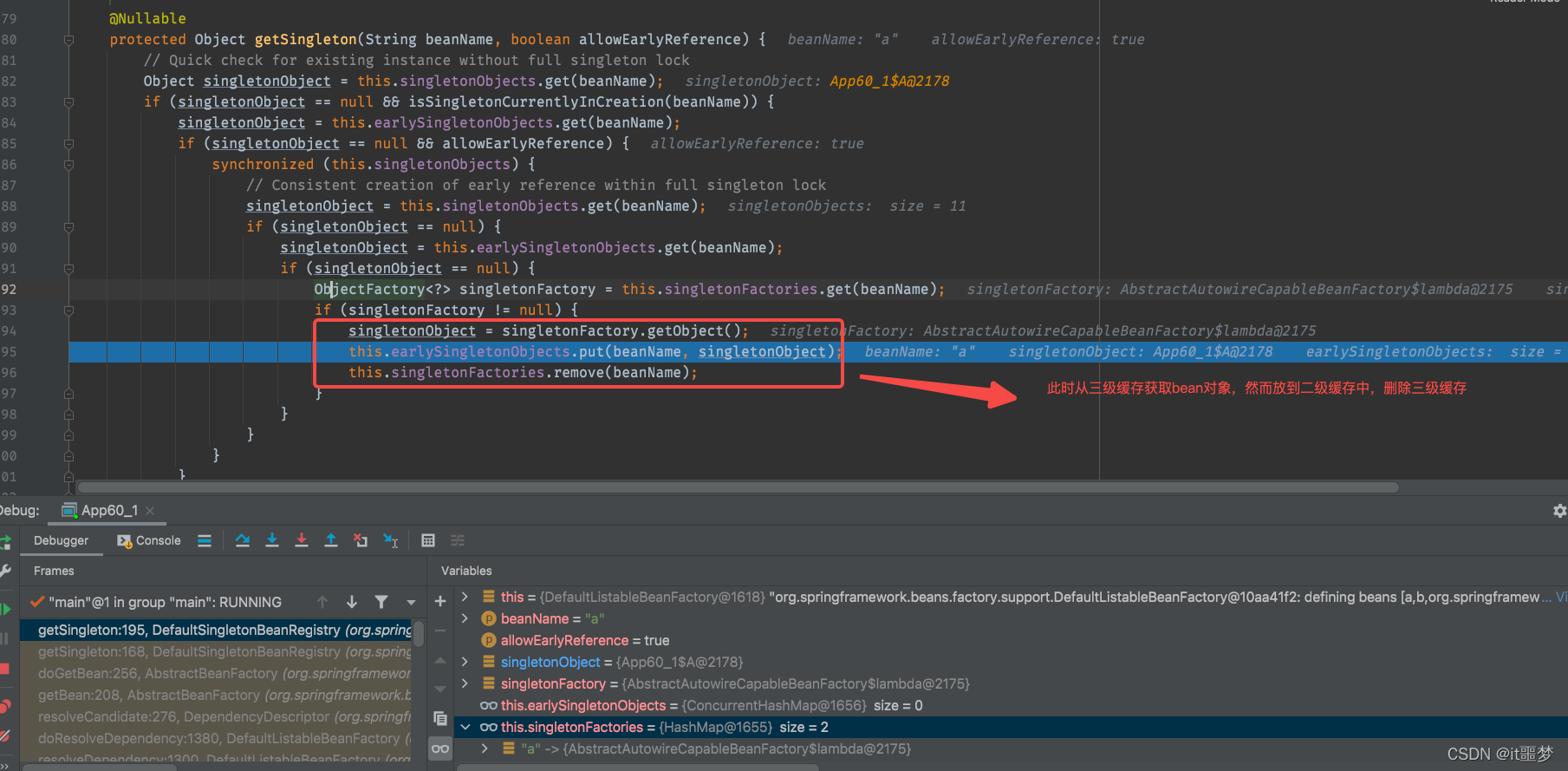1568x771 pixels.
Task: Click Duplicate Watch copy icon
Action: point(440,718)
